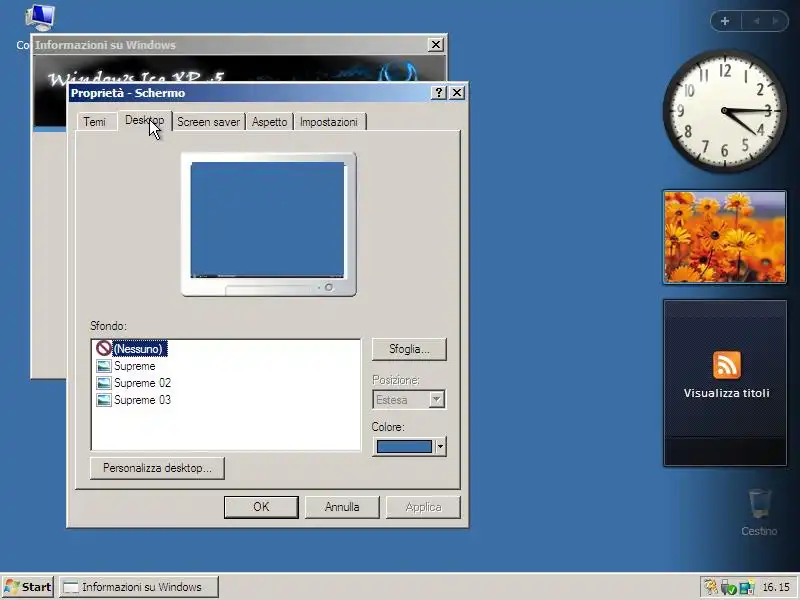The height and width of the screenshot is (600, 800).
Task: Click the image icon beside Supreme
Action: pos(104,366)
